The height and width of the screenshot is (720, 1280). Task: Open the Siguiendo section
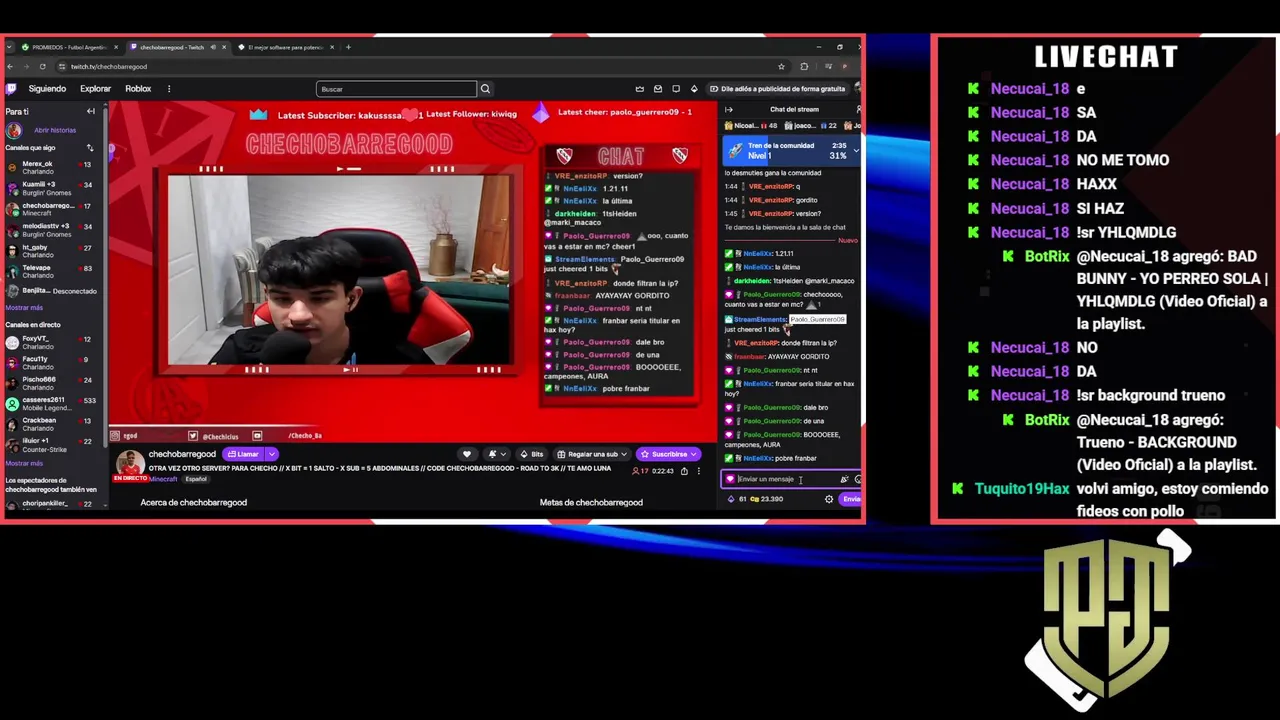coord(47,89)
